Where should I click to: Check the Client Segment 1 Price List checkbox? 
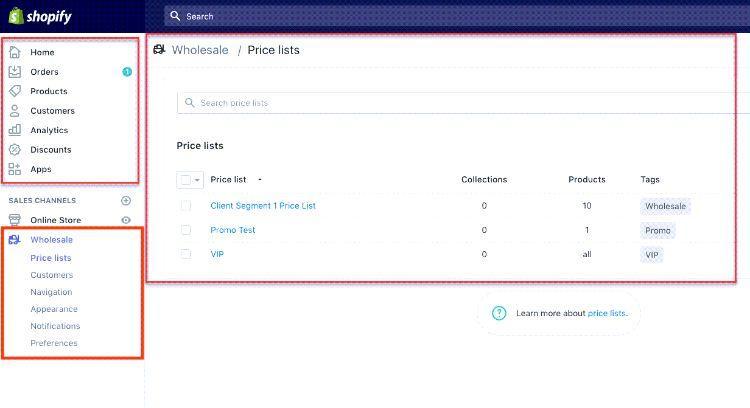(186, 206)
